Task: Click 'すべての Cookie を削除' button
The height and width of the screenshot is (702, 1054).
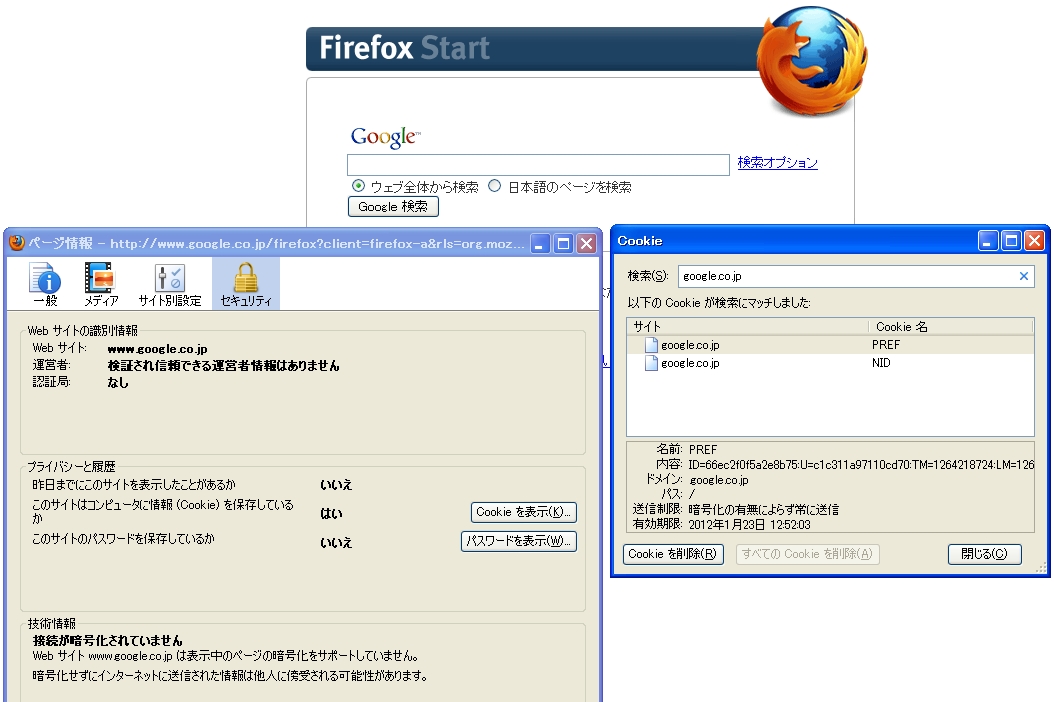Action: [807, 554]
